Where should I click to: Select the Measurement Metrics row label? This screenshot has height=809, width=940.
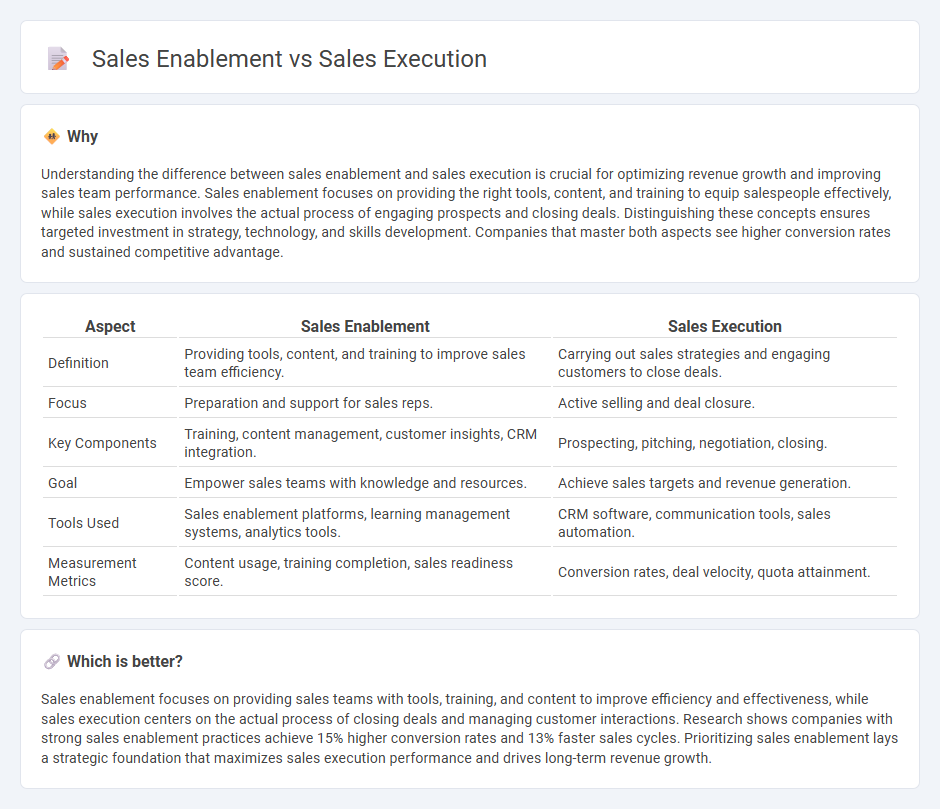92,572
